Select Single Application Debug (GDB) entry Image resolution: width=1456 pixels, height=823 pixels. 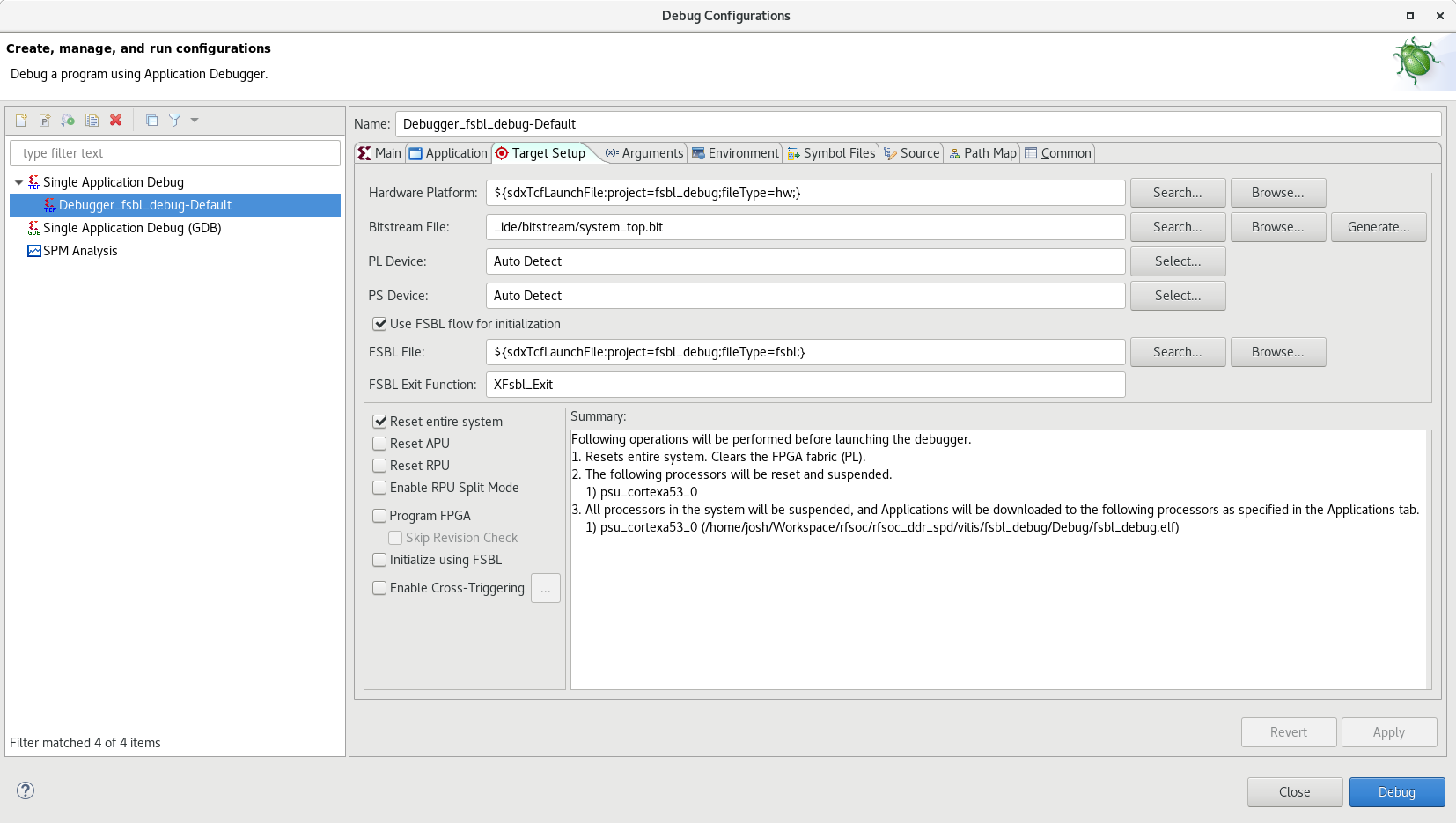coord(132,228)
